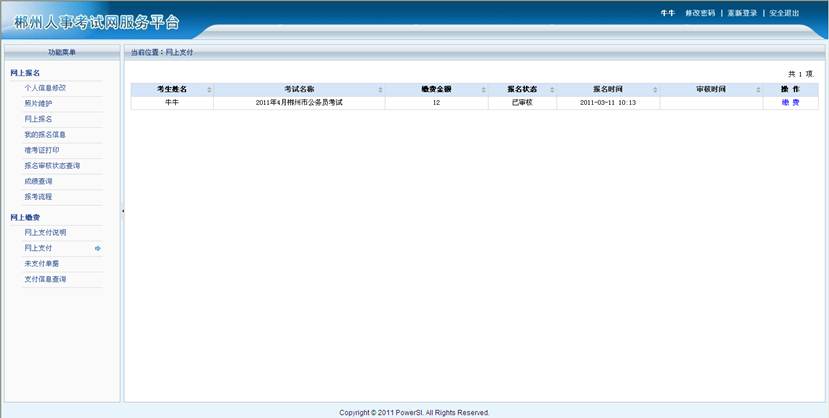Go to 报名审核状态查询 in the sidebar
Viewport: 829px width, 418px height.
click(x=52, y=165)
